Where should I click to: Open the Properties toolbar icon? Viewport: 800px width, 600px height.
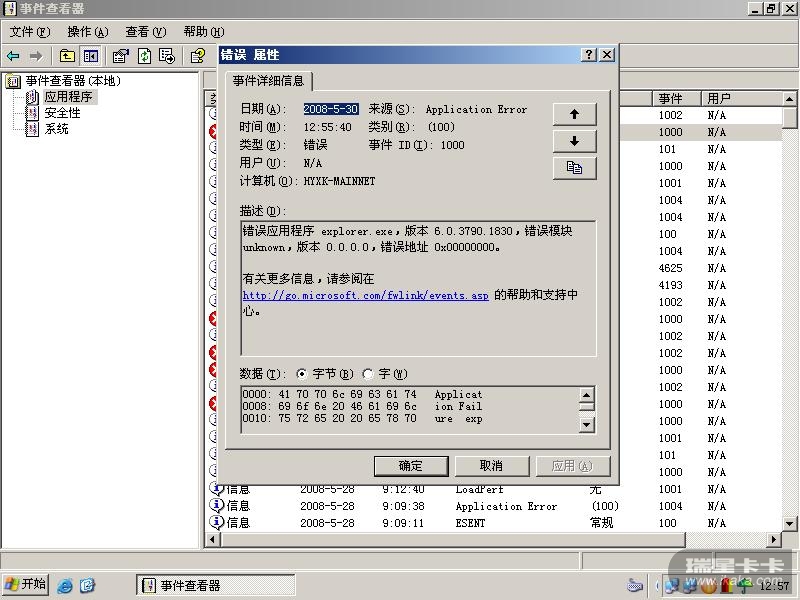120,56
